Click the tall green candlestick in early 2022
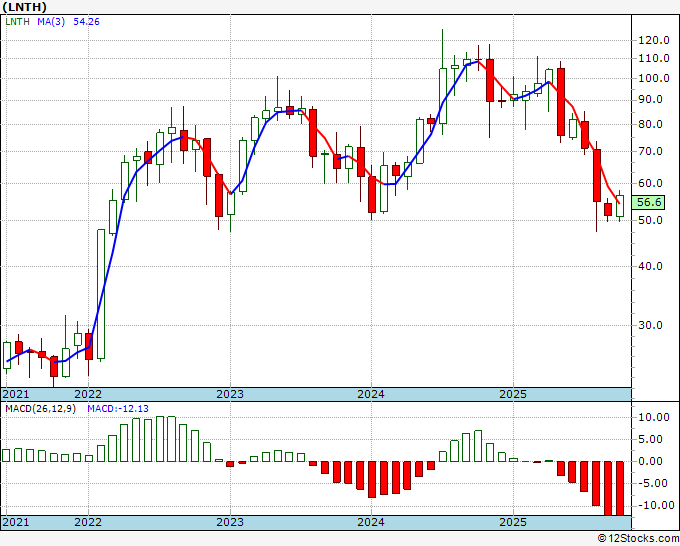Image resolution: width=680 pixels, height=546 pixels. point(101,294)
